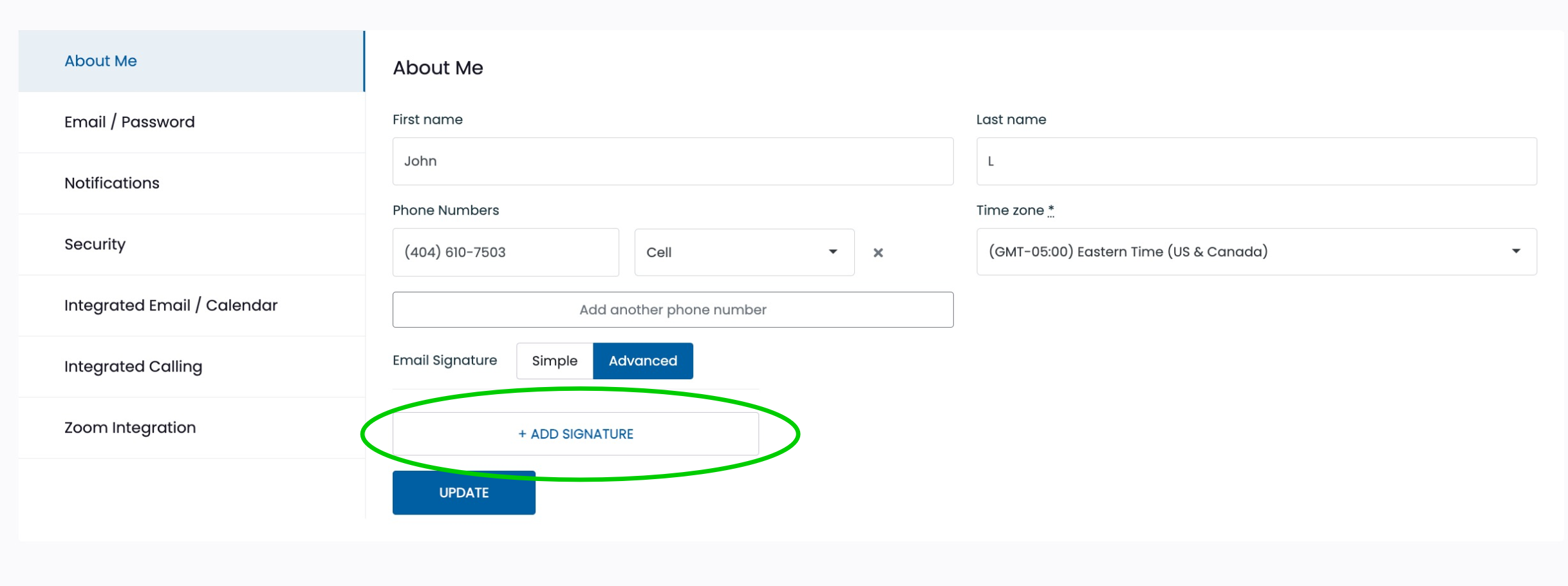
Task: Click the phone number input field
Action: coord(506,252)
